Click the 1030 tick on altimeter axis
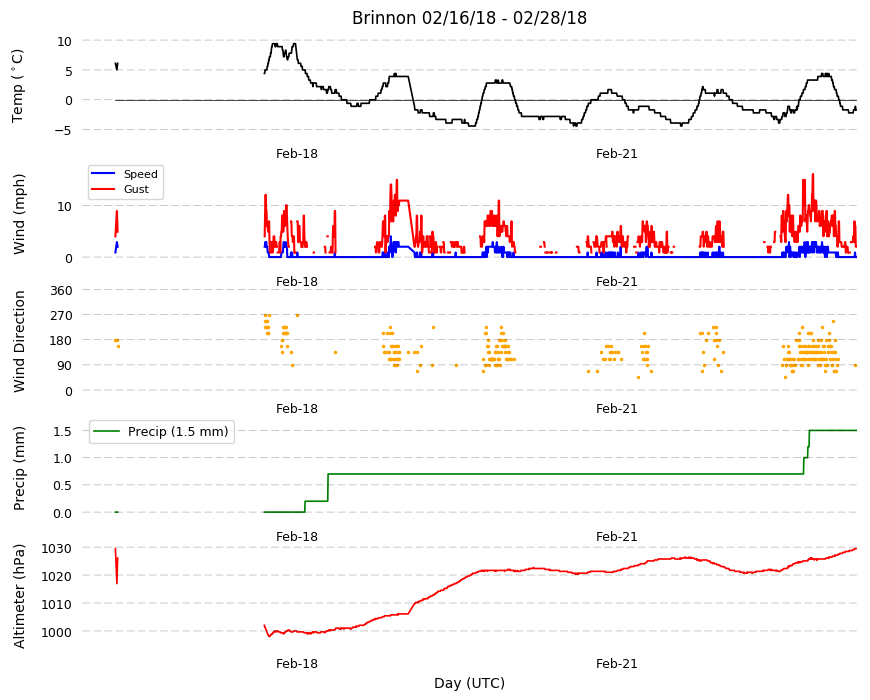 pyautogui.click(x=57, y=548)
